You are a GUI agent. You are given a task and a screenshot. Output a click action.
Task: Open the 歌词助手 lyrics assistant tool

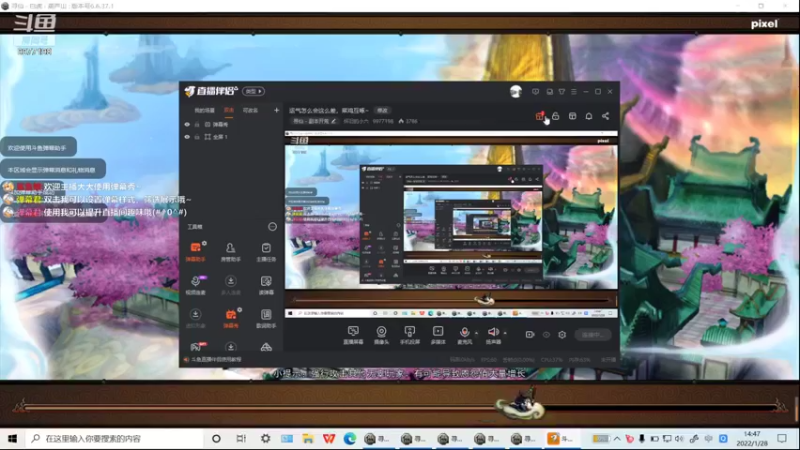(x=266, y=318)
